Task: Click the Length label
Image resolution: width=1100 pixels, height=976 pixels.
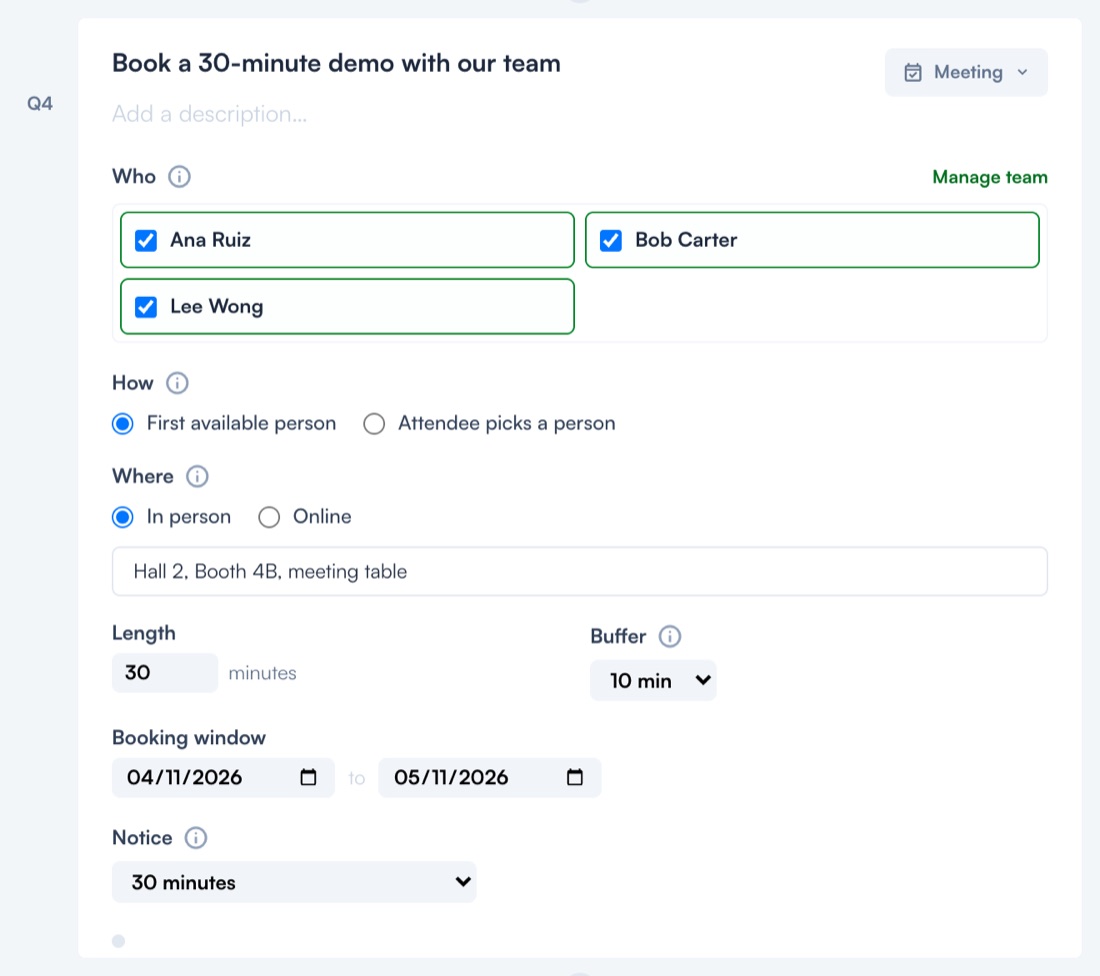Action: [144, 633]
